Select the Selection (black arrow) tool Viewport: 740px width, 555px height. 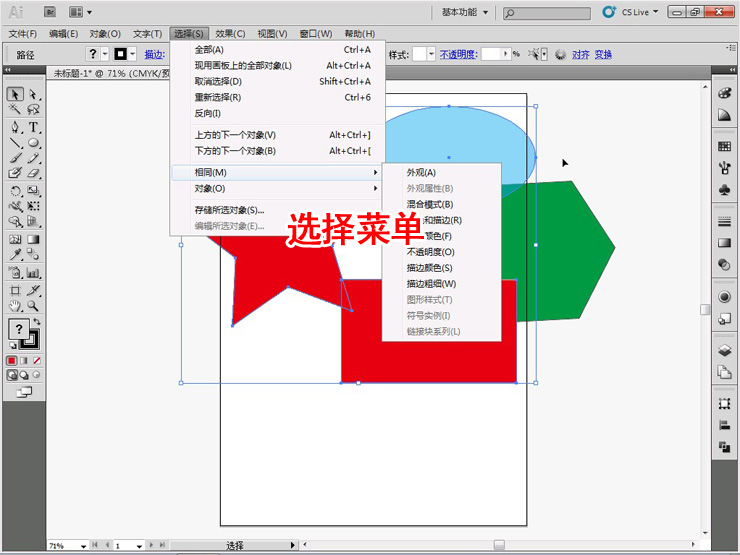pos(15,94)
